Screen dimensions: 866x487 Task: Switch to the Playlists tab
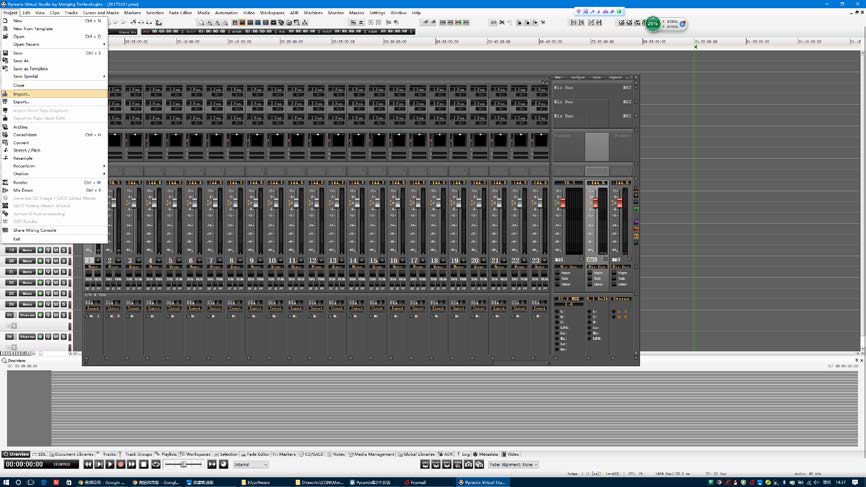(166, 454)
